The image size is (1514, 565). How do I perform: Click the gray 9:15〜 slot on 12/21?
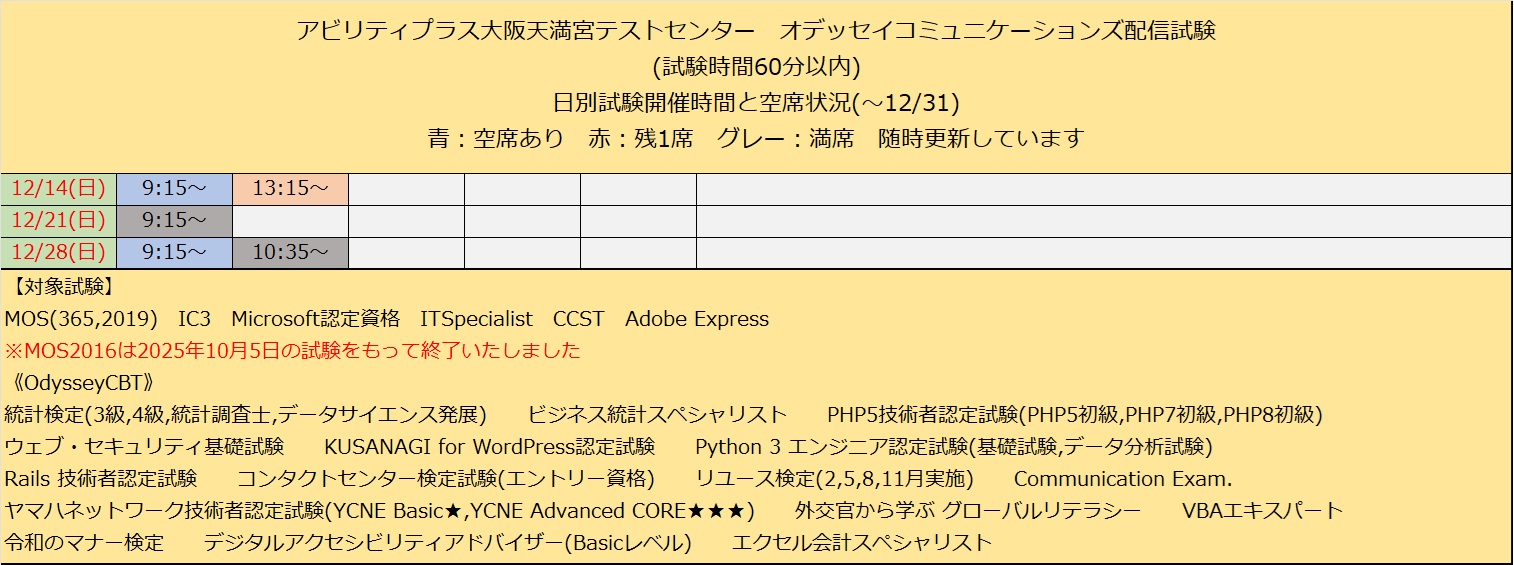(174, 221)
